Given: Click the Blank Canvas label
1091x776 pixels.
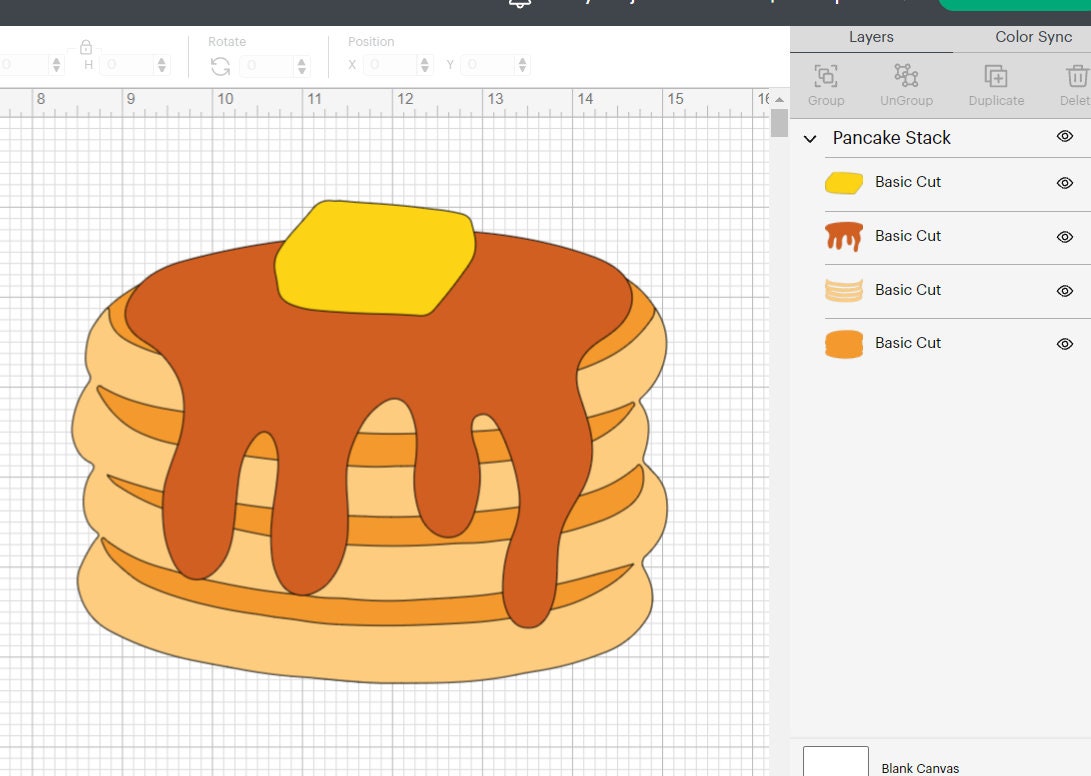Looking at the screenshot, I should click(919, 768).
